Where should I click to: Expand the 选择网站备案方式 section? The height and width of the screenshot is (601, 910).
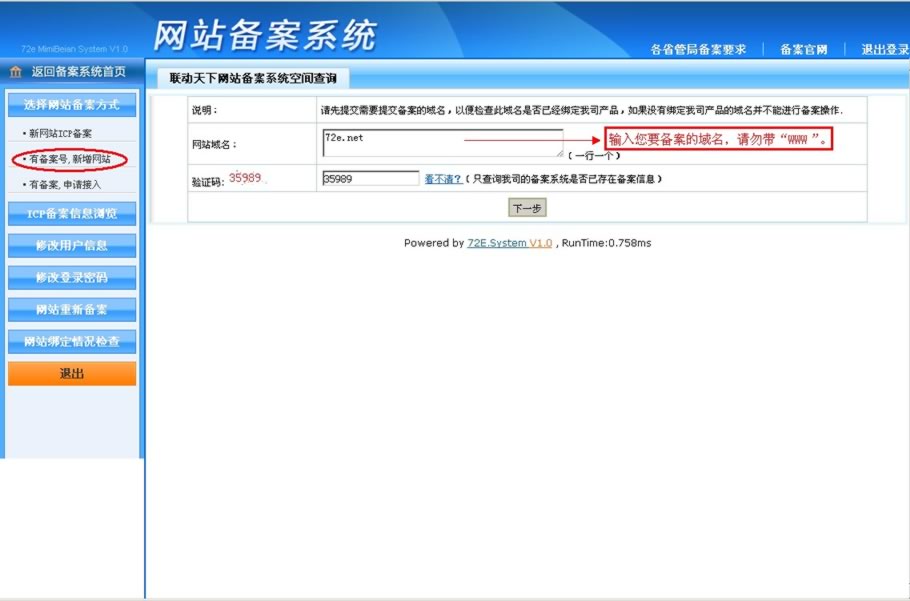click(71, 105)
